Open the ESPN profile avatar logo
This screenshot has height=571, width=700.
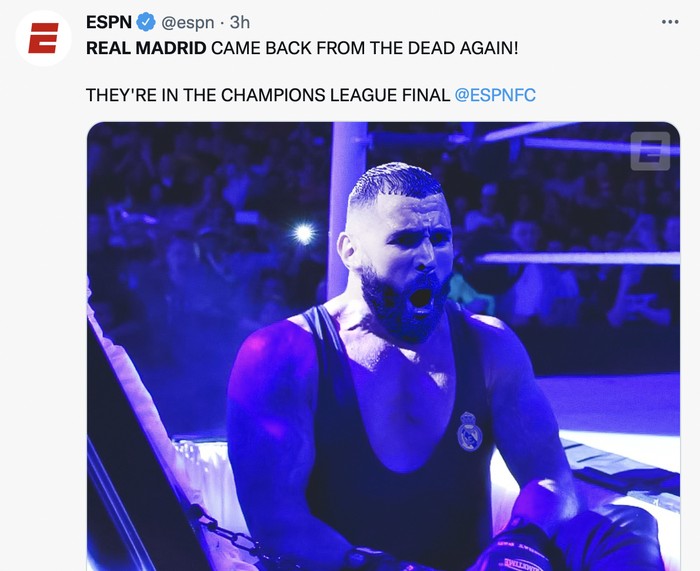coord(43,38)
